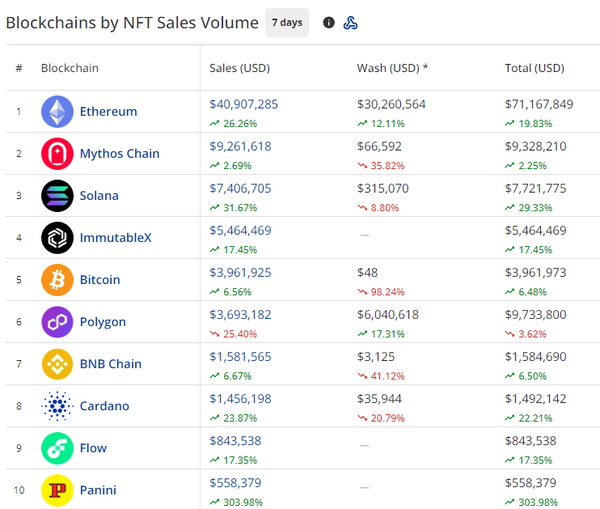600x509 pixels.
Task: Sort by Total (USD) column header
Action: (x=534, y=68)
